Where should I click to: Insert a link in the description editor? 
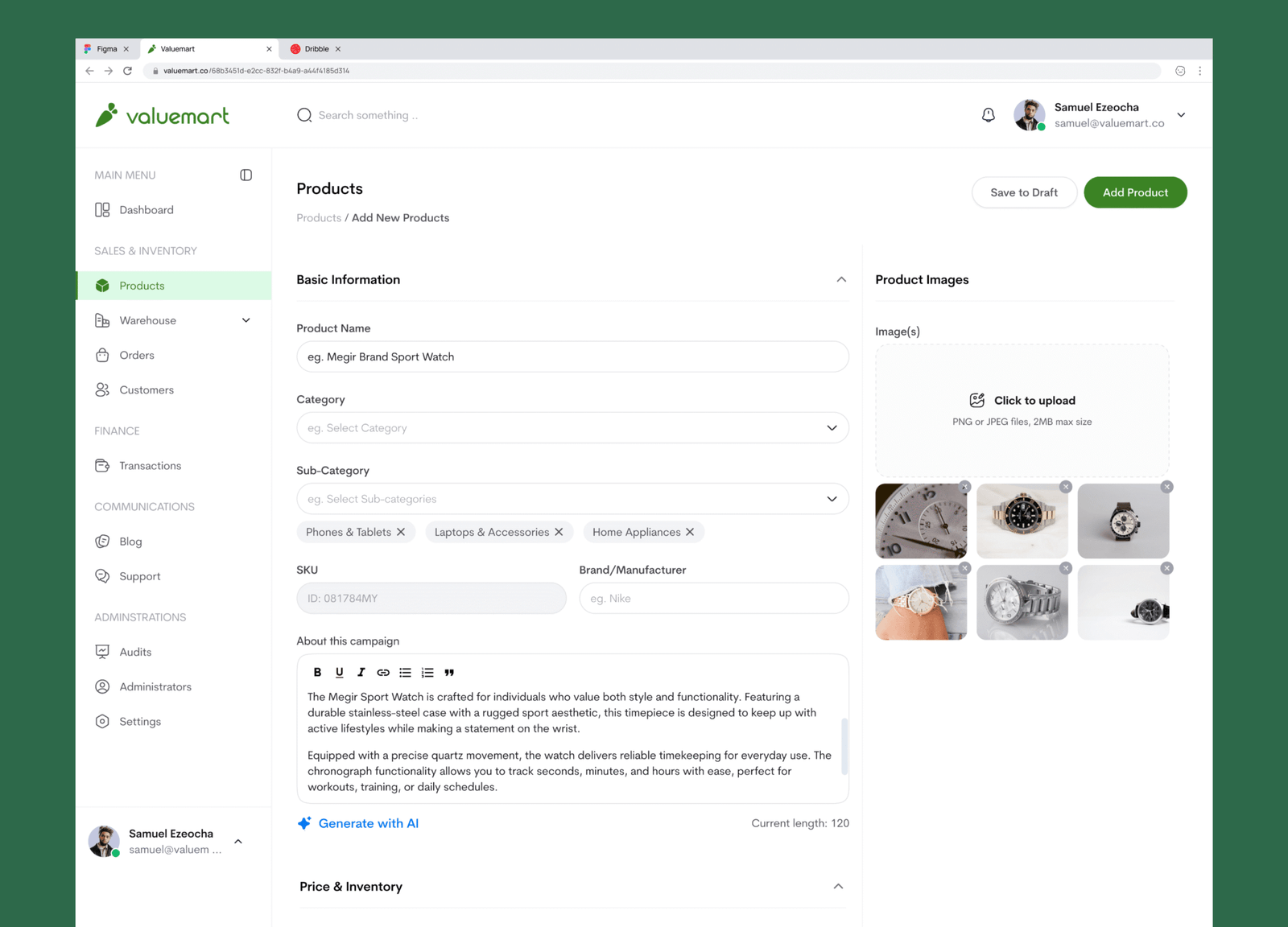point(383,673)
